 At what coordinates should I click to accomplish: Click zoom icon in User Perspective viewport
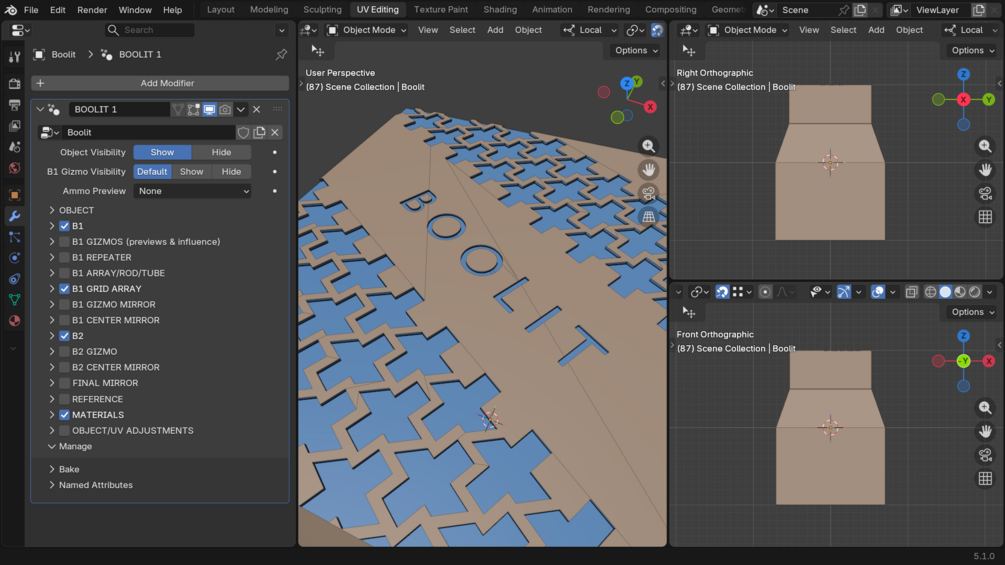(x=649, y=146)
